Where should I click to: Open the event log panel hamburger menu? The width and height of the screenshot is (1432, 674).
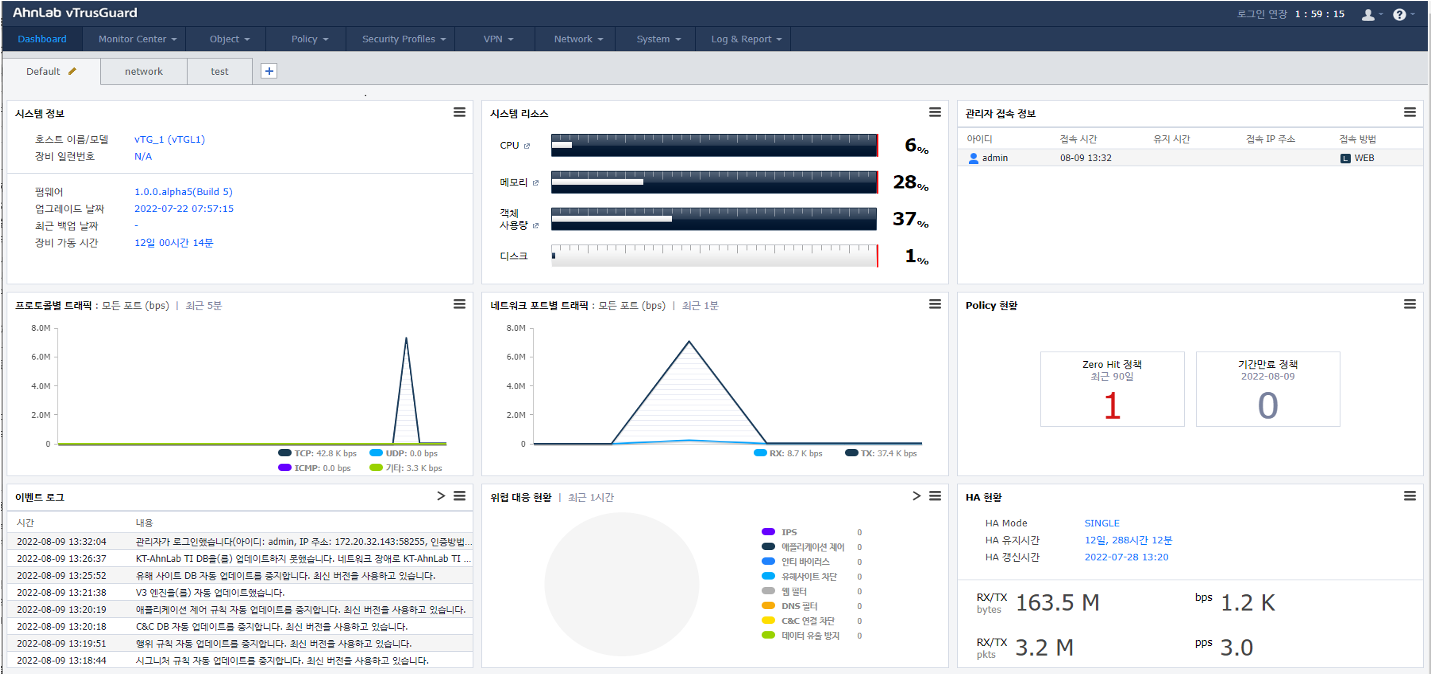(459, 496)
